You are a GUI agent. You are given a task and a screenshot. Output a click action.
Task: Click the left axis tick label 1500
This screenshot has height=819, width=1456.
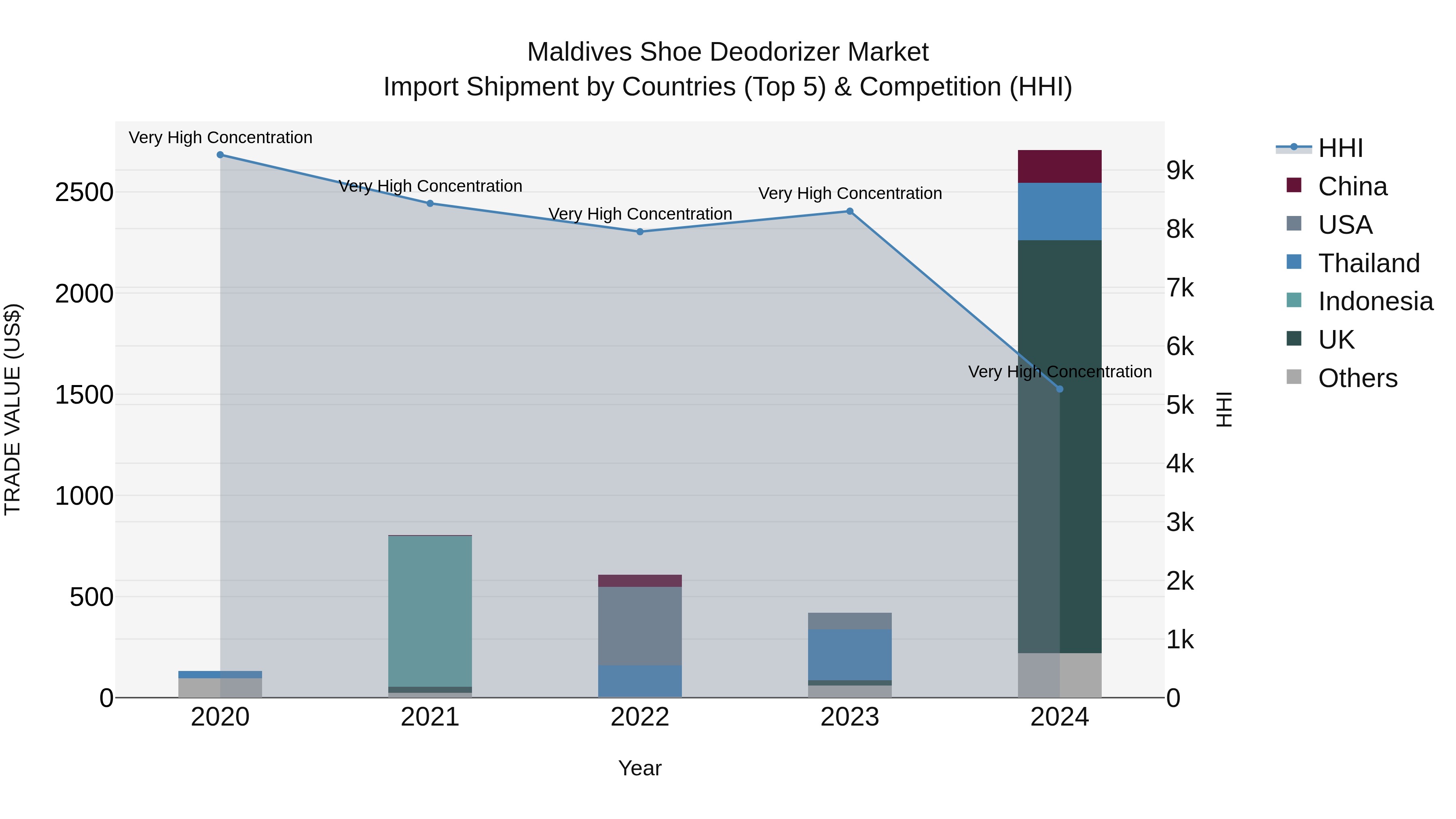(x=84, y=395)
